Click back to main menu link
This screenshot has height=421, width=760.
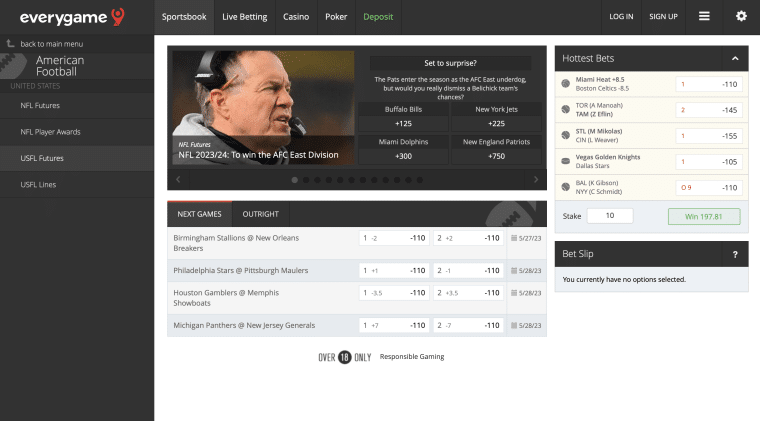click(x=51, y=44)
